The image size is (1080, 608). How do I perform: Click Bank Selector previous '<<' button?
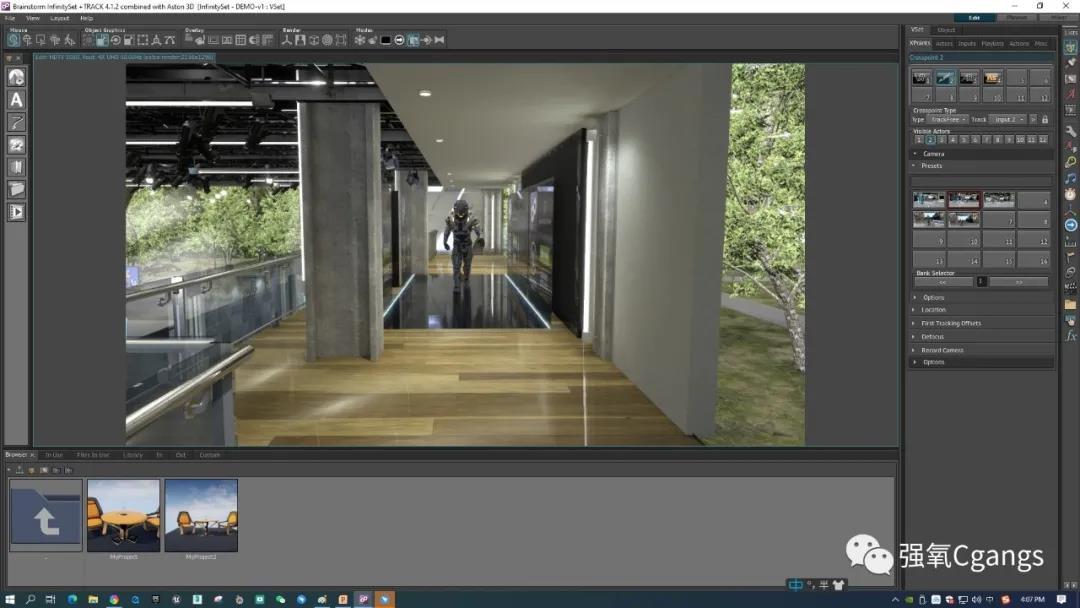tap(943, 282)
